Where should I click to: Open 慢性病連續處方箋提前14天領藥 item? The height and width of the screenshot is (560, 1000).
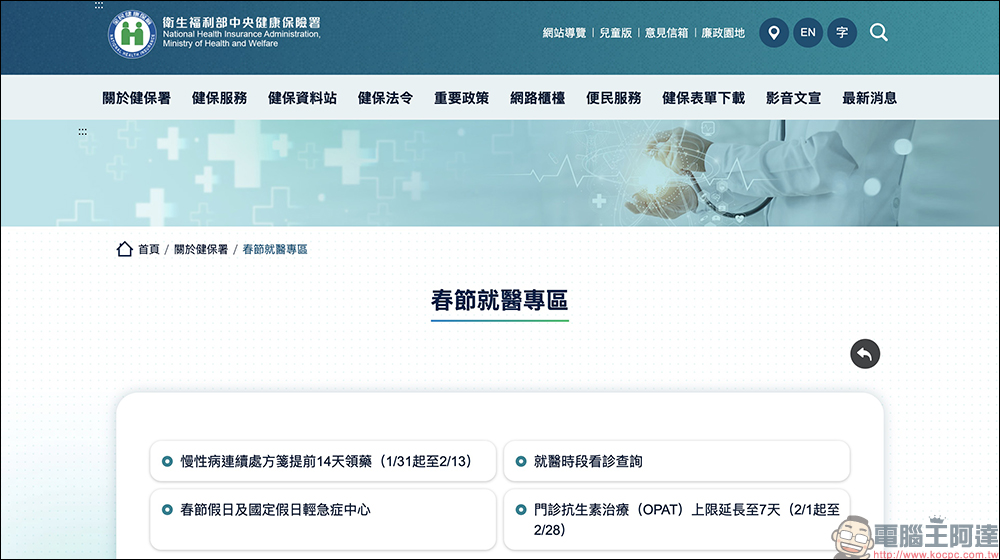point(323,461)
